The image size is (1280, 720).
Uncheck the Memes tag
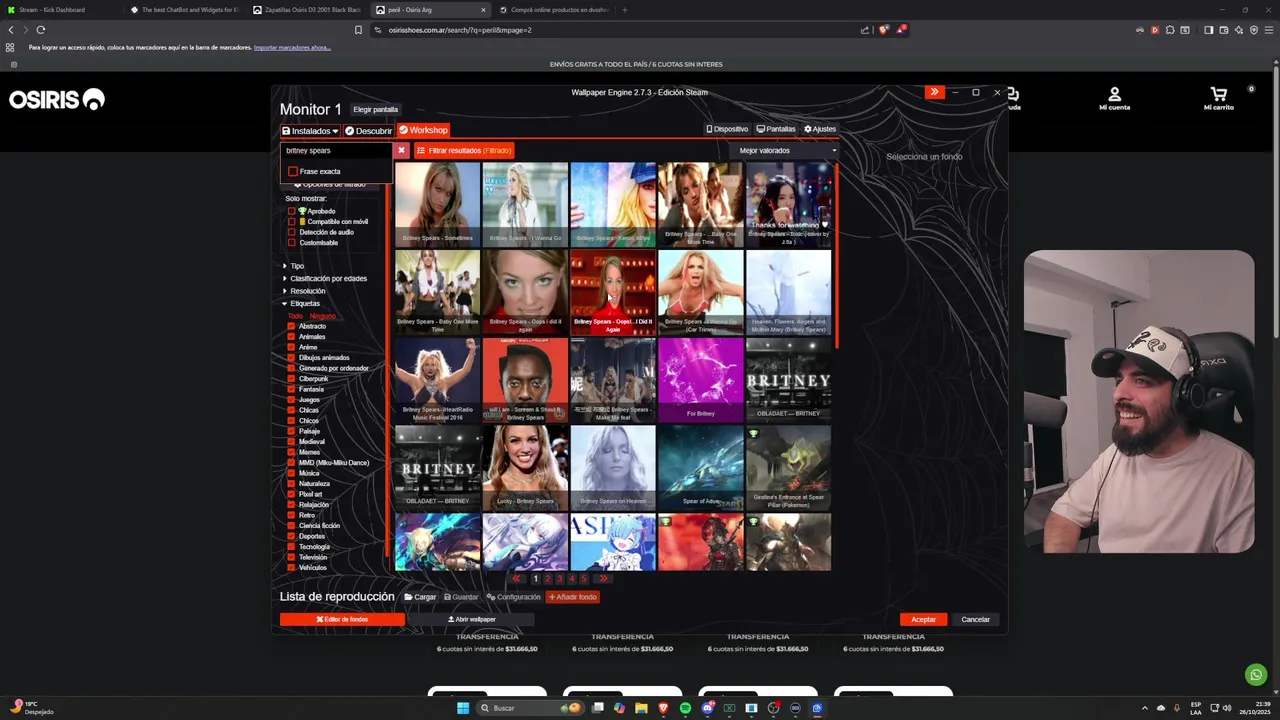point(292,452)
